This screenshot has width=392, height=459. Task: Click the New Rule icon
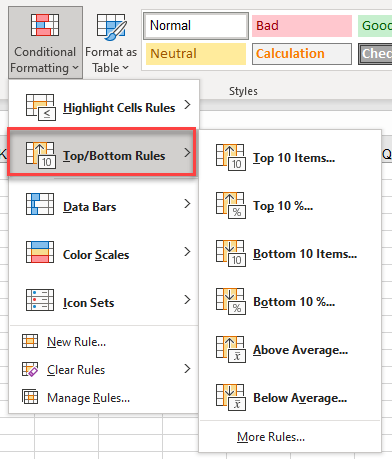[x=30, y=341]
